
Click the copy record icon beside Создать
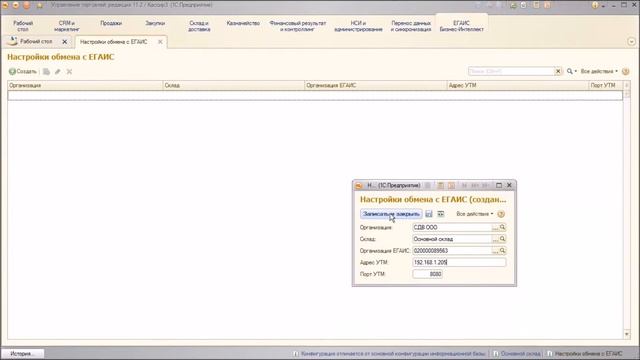click(x=47, y=71)
